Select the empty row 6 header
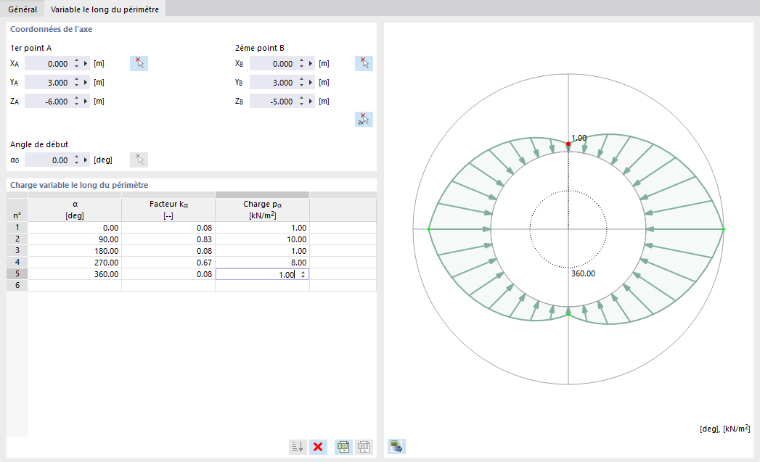The image size is (760, 462). [x=17, y=286]
